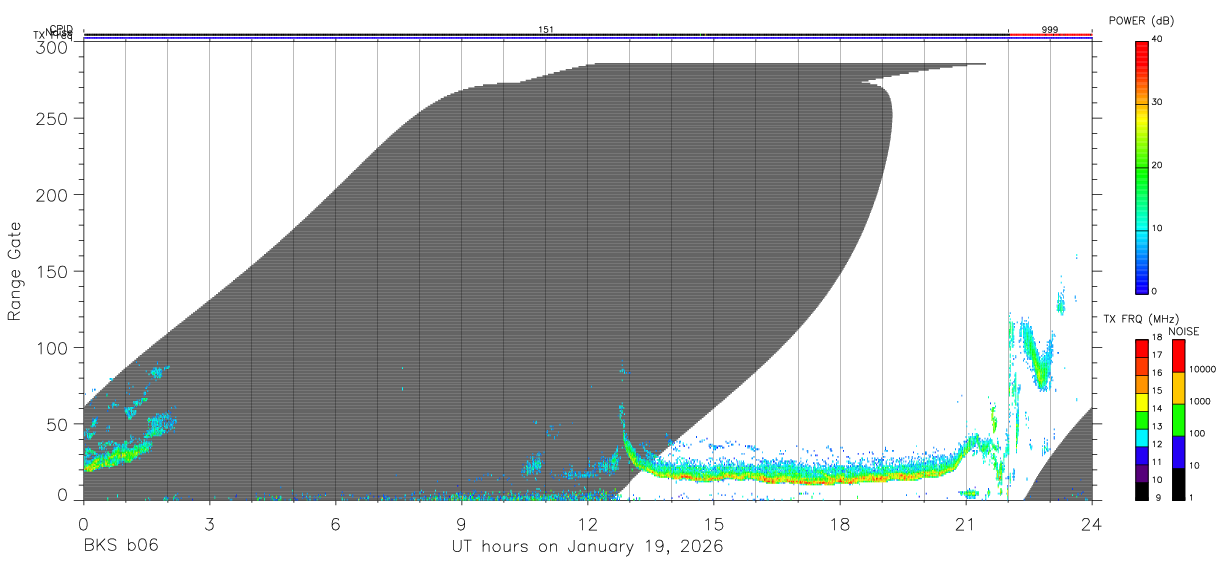Pick the purple 10 MHz TX FRQ swatch
Screen dimensions: 1228x567
pyautogui.click(x=1141, y=473)
